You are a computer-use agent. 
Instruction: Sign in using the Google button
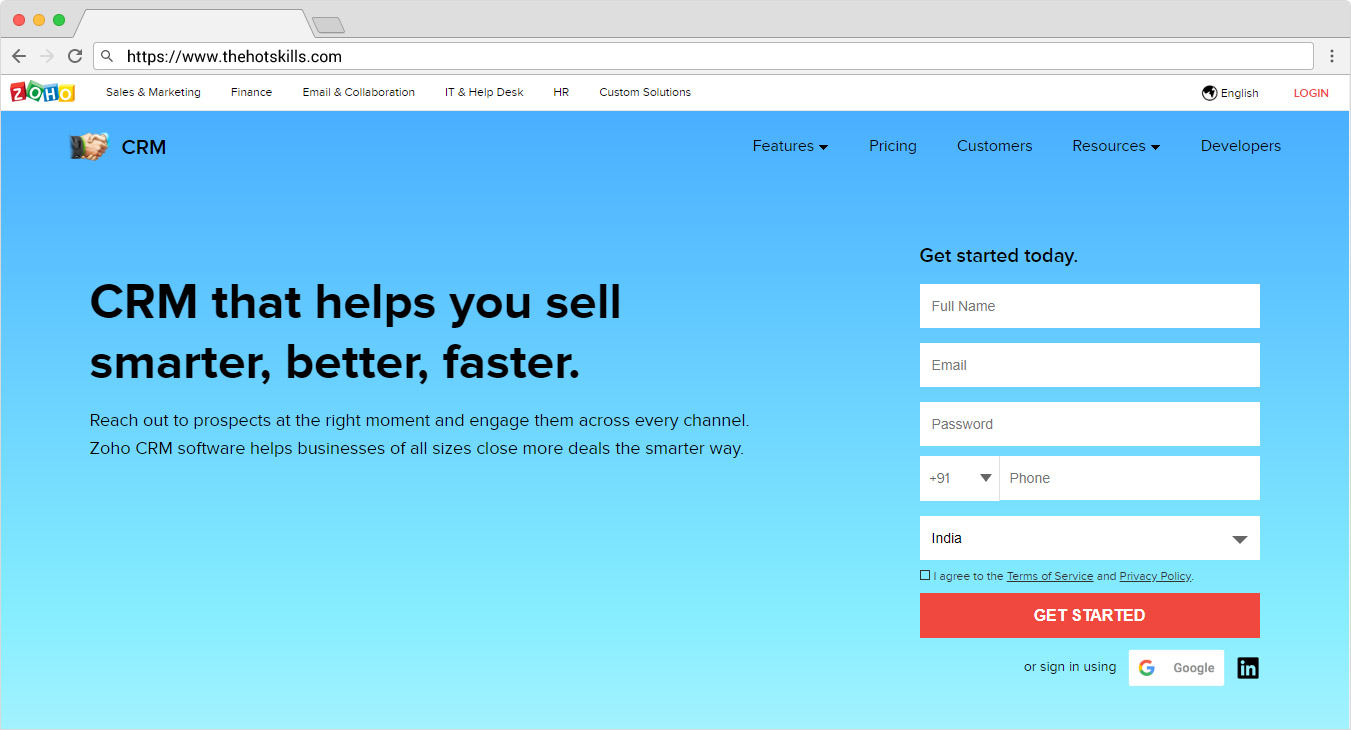click(1176, 668)
